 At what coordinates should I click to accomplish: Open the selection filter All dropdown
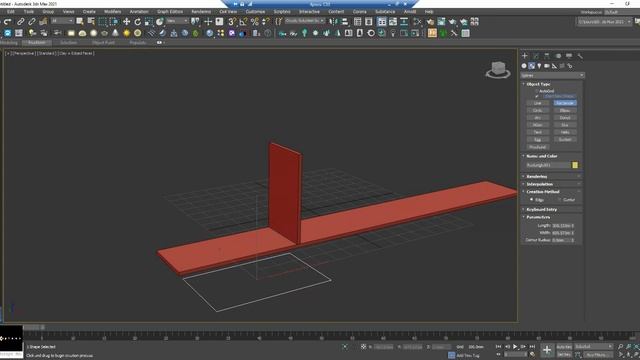(x=62, y=21)
